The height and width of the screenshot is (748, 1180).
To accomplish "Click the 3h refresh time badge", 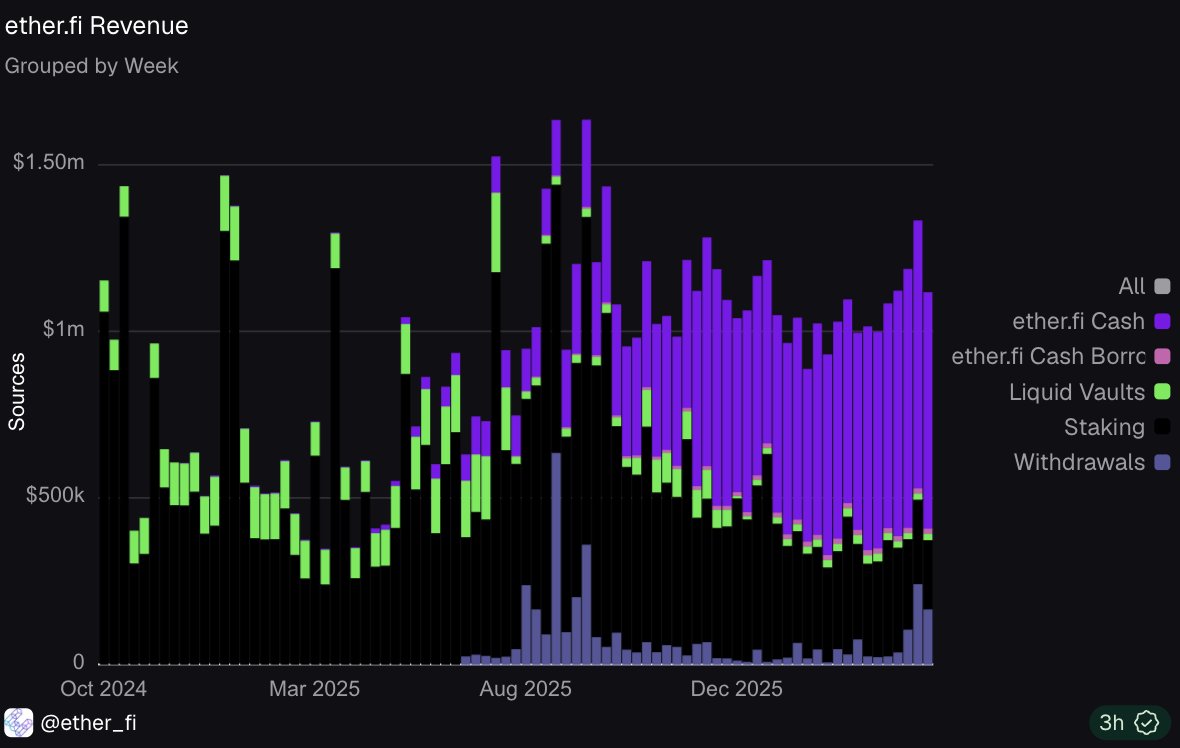I will (1112, 722).
